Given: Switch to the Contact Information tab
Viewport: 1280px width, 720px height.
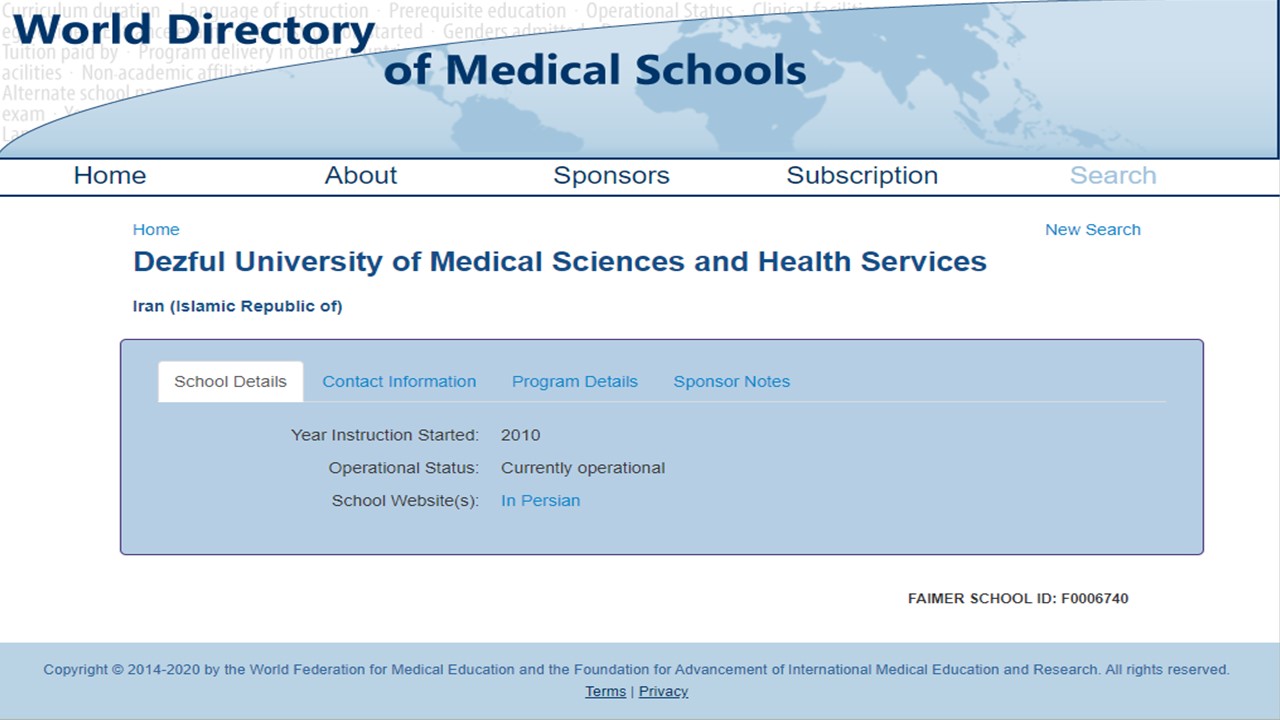Looking at the screenshot, I should tap(399, 382).
